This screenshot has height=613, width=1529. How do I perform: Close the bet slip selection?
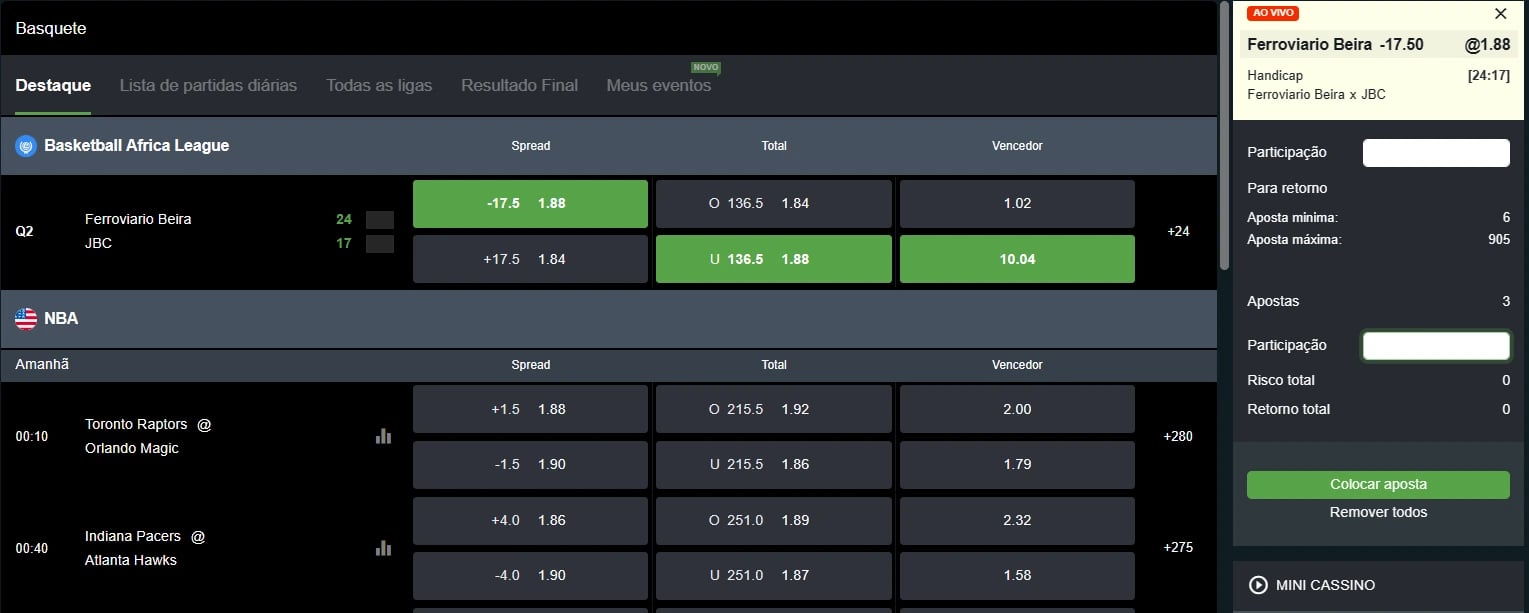coord(1500,14)
